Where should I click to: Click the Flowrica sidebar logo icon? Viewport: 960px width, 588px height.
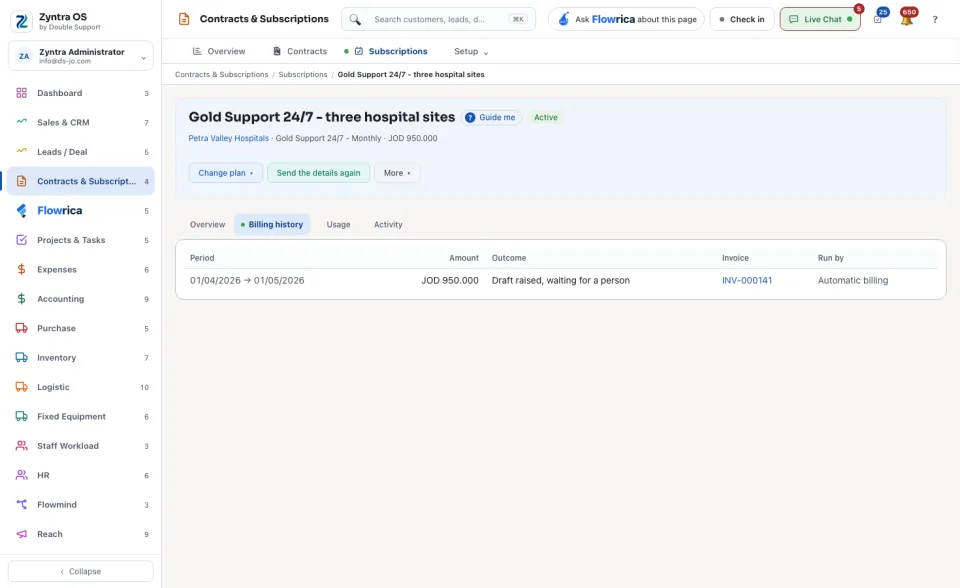pyautogui.click(x=21, y=211)
